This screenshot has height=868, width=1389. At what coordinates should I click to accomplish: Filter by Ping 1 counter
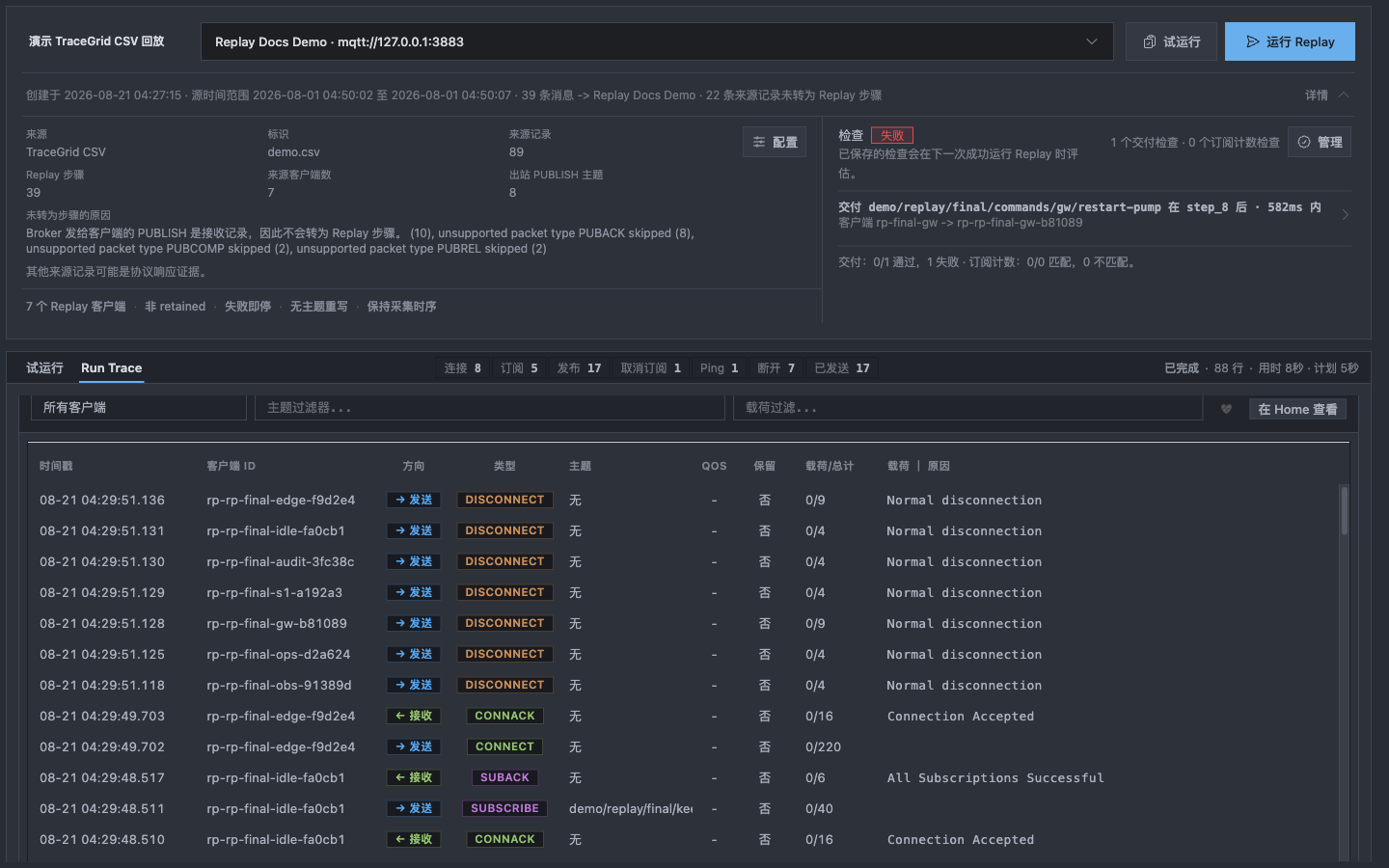[720, 368]
